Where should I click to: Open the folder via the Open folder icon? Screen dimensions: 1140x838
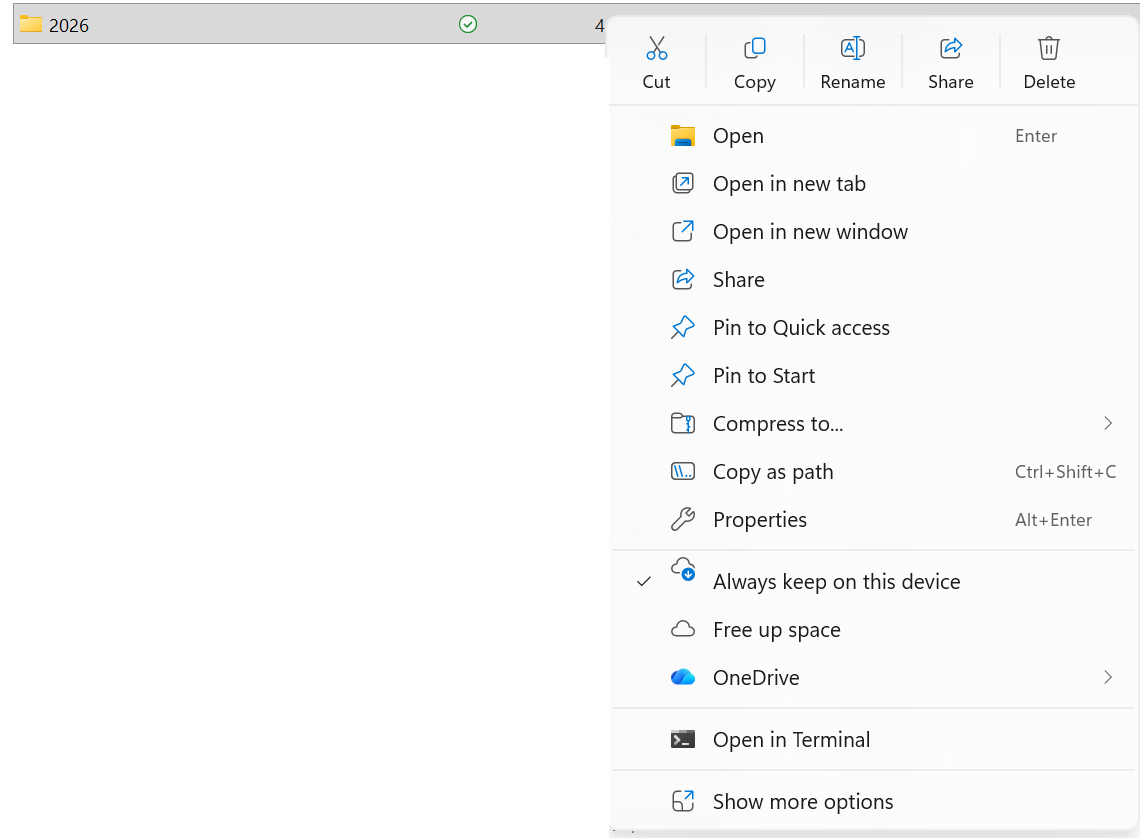[x=684, y=135]
